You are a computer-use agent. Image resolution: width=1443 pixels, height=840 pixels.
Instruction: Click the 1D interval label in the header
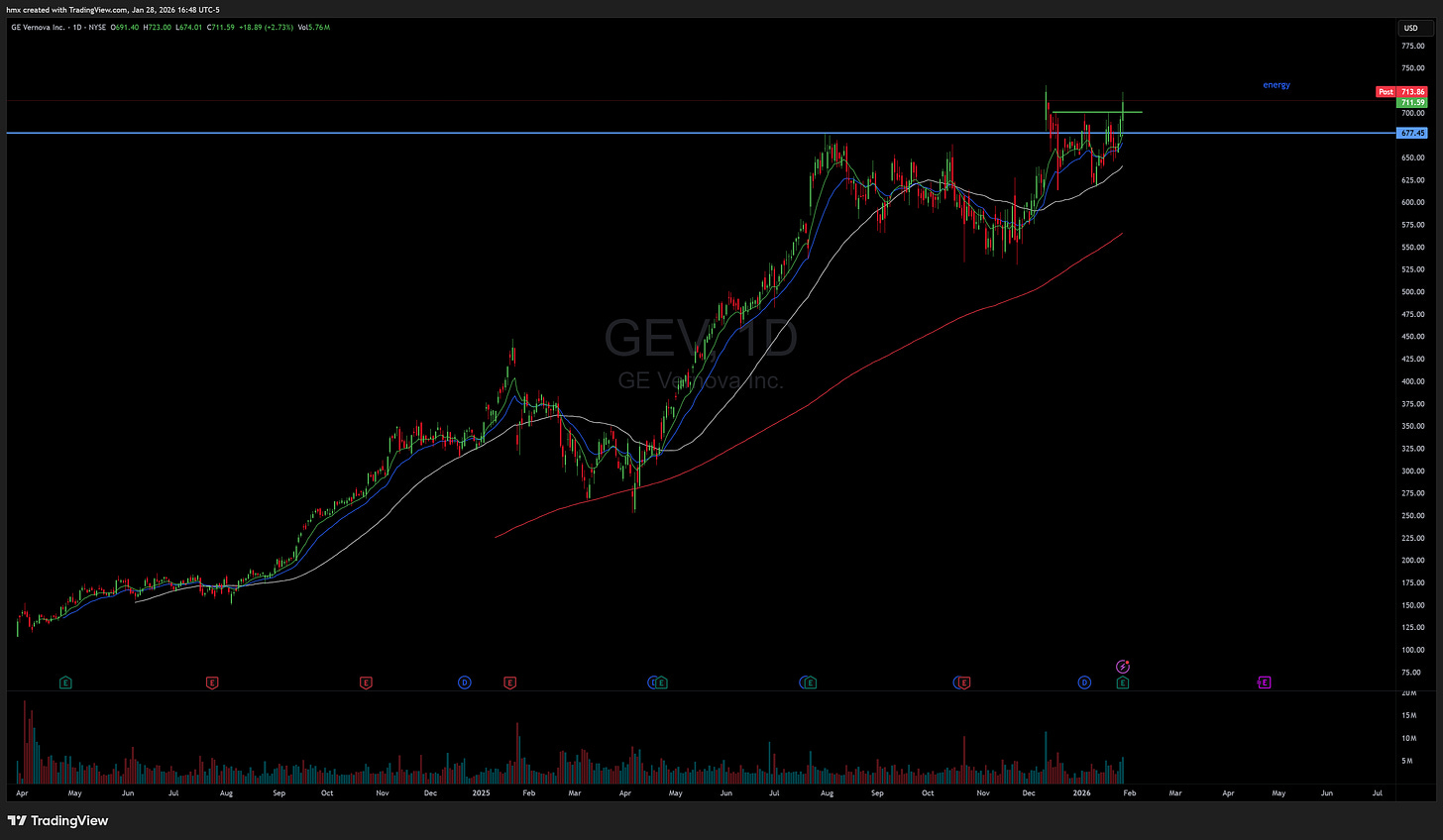point(77,28)
